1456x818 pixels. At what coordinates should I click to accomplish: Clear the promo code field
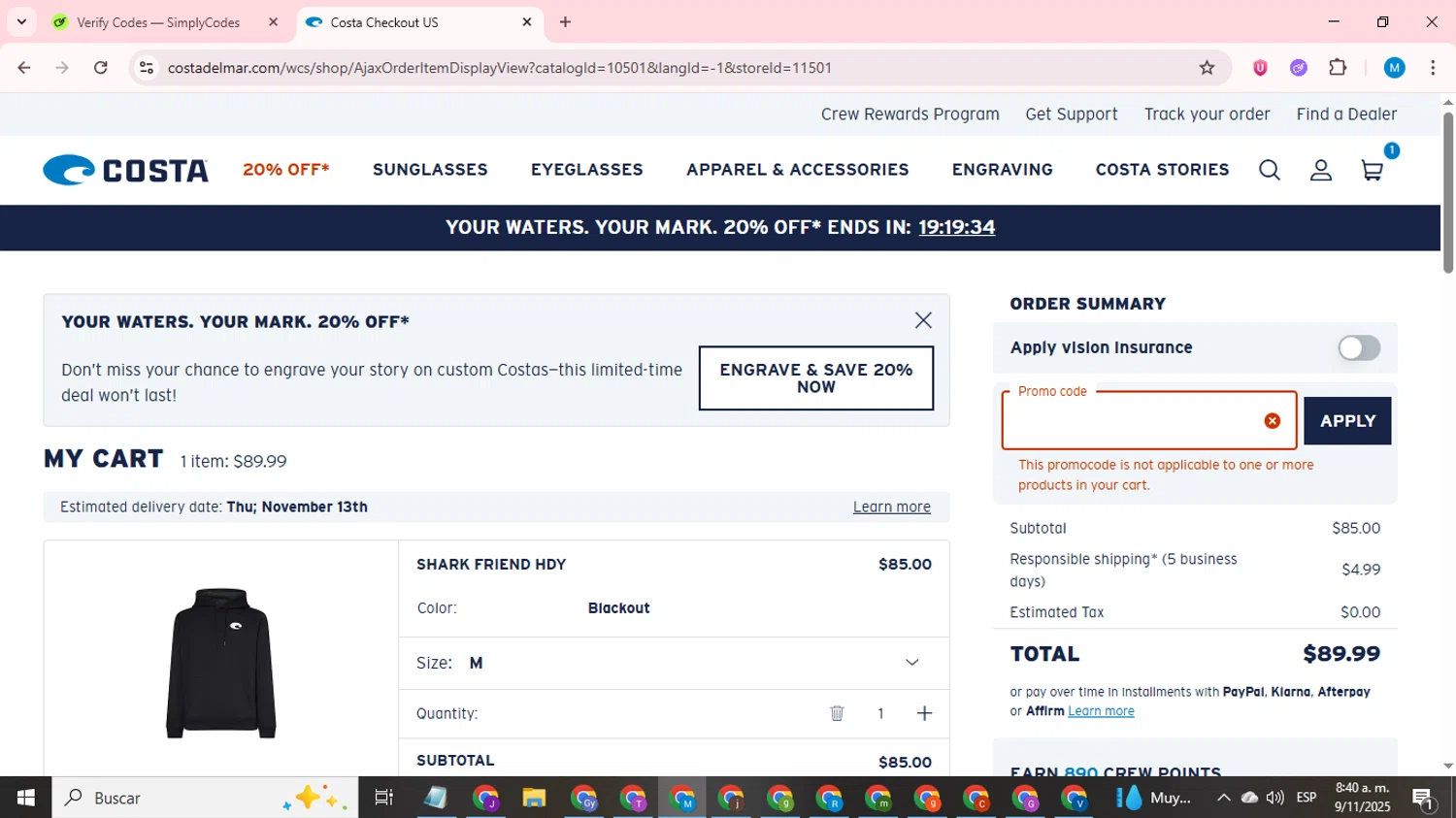1272,420
